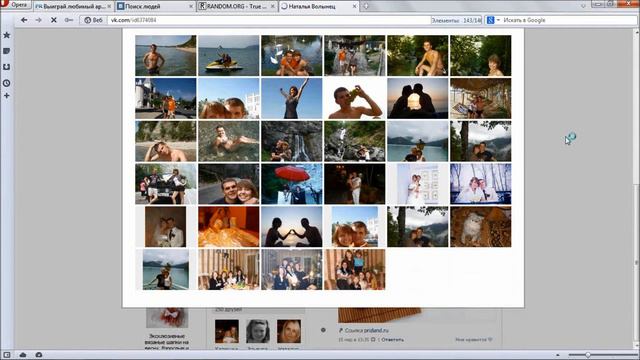Click the Opera Turbo icon in the status bar
This screenshot has height=360, width=640.
(x=39, y=355)
